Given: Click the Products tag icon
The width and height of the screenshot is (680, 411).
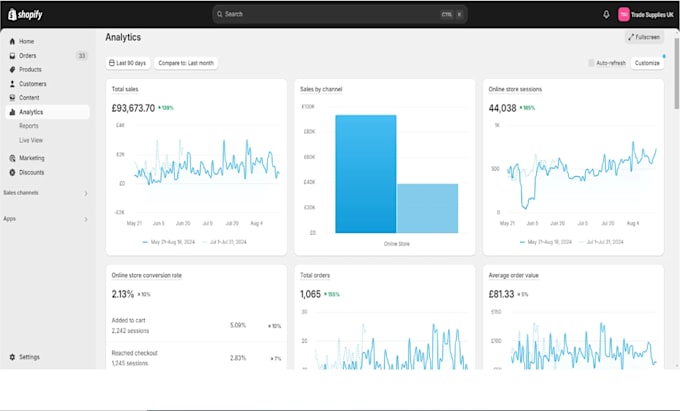Looking at the screenshot, I should click(12, 69).
